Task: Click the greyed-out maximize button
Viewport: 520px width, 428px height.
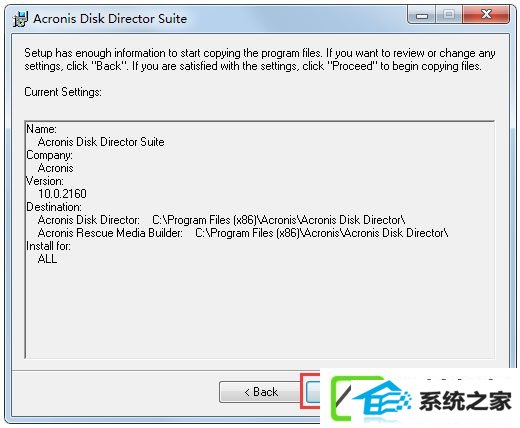Action: [449, 15]
